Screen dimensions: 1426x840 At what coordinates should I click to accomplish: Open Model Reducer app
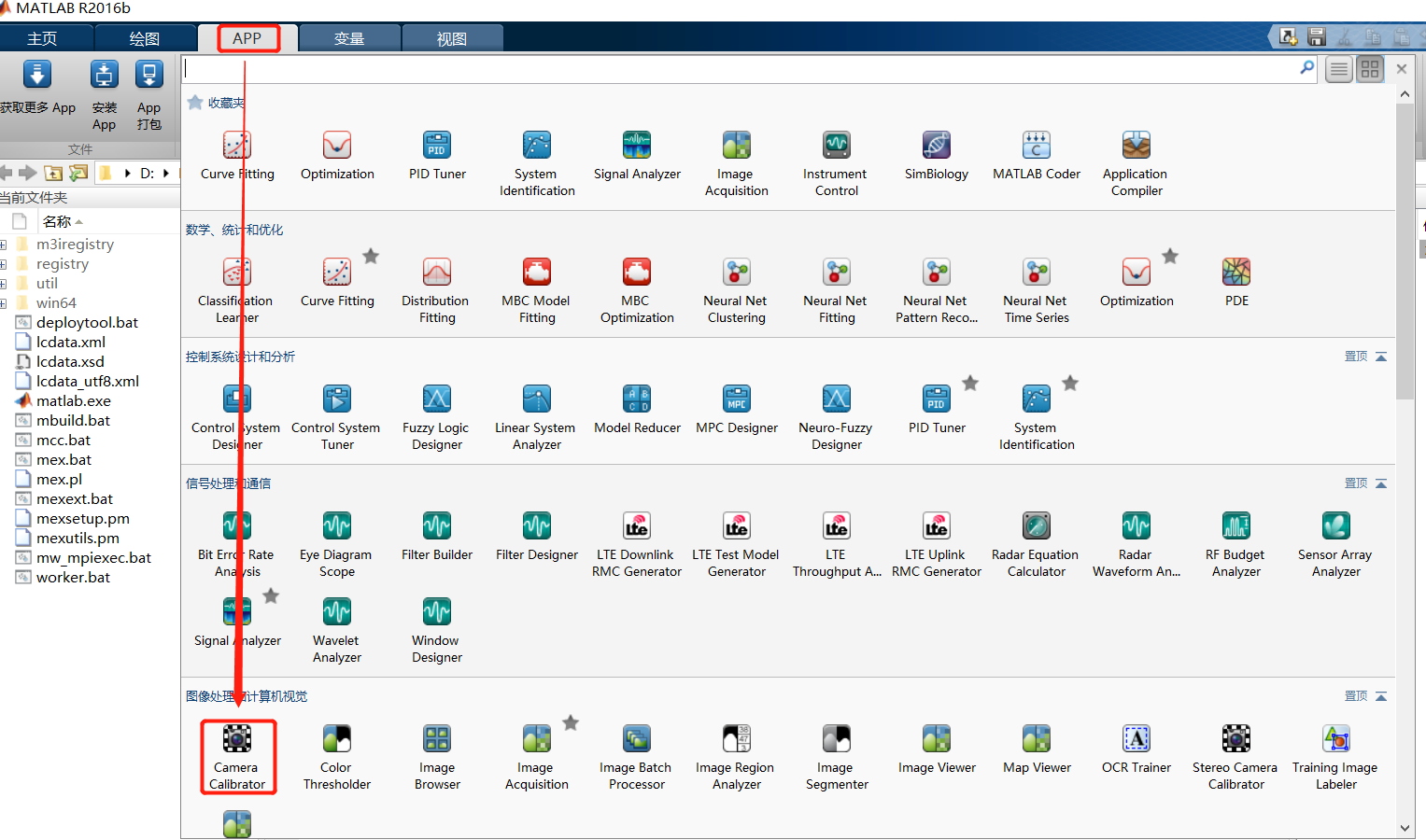pos(637,410)
